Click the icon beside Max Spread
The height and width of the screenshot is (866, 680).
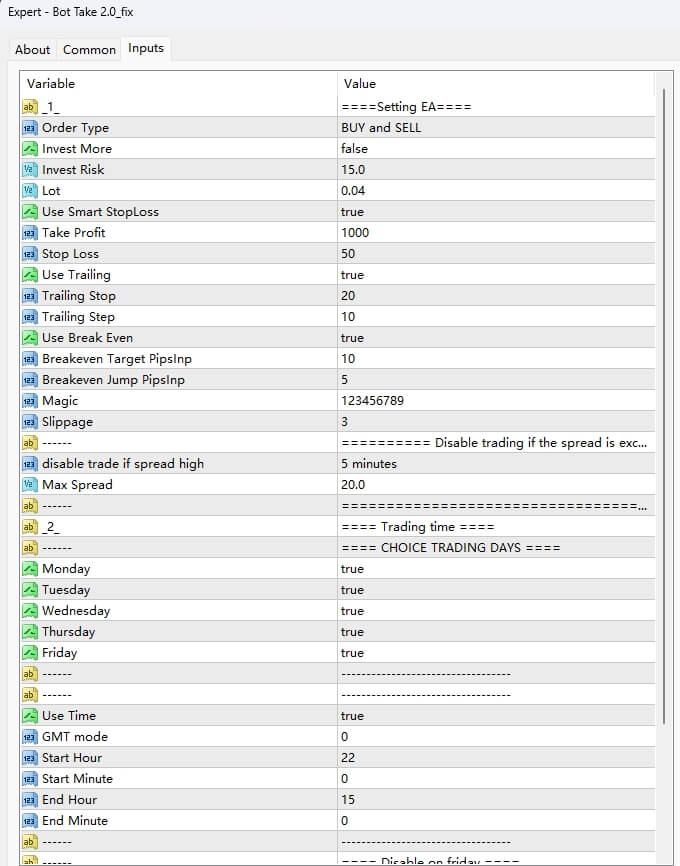click(29, 485)
